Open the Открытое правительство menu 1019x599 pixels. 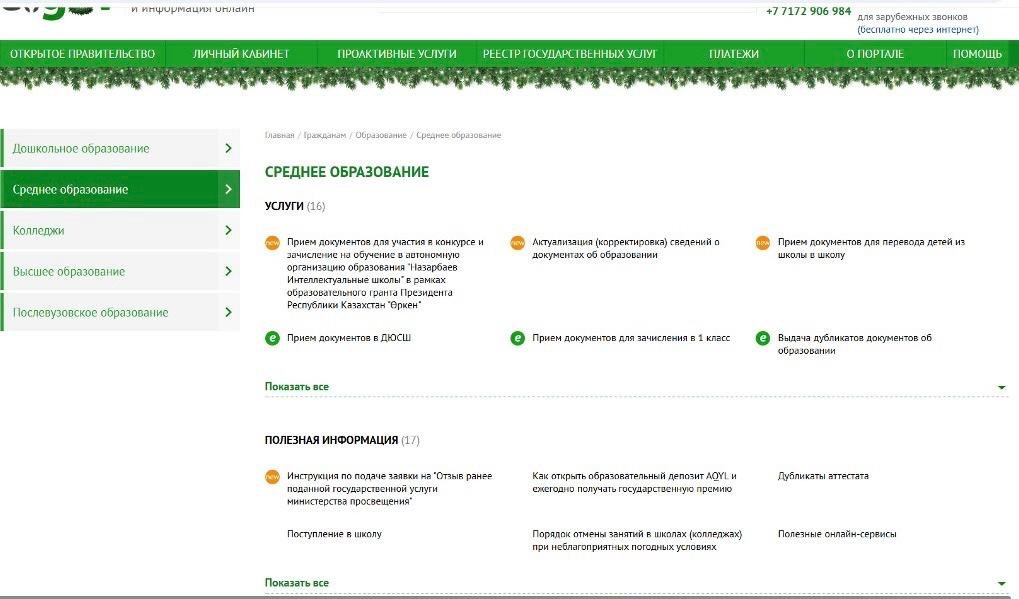[82, 54]
